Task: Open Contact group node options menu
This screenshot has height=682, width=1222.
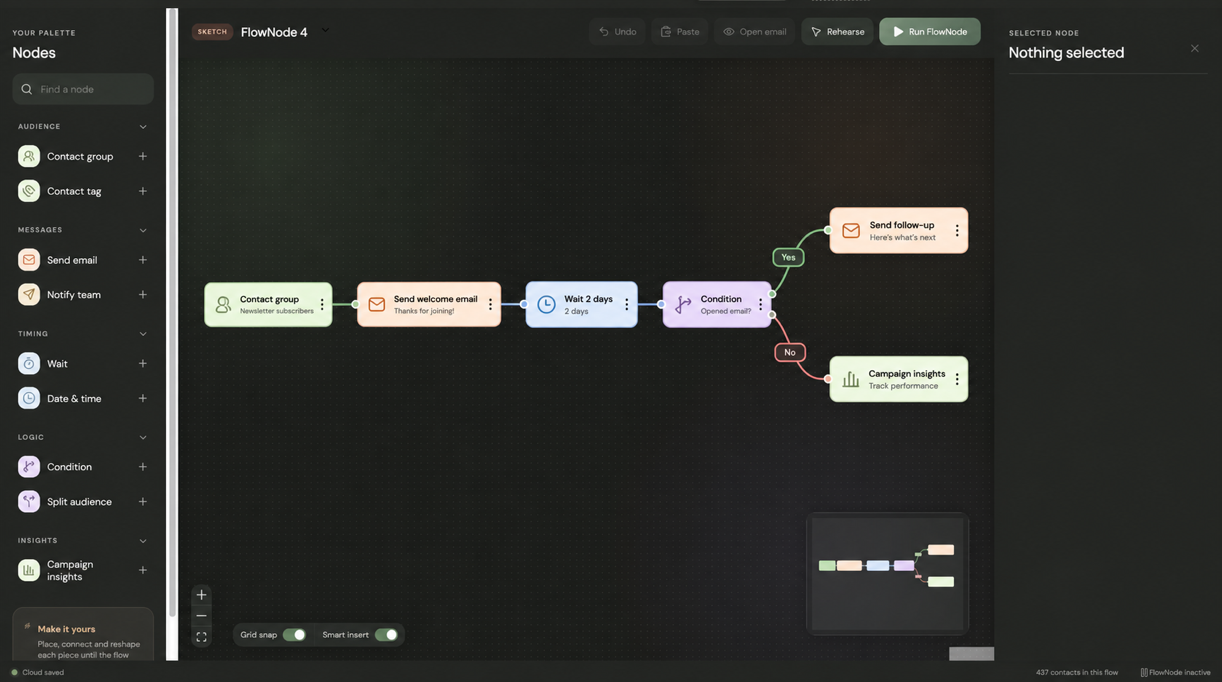Action: tap(322, 305)
